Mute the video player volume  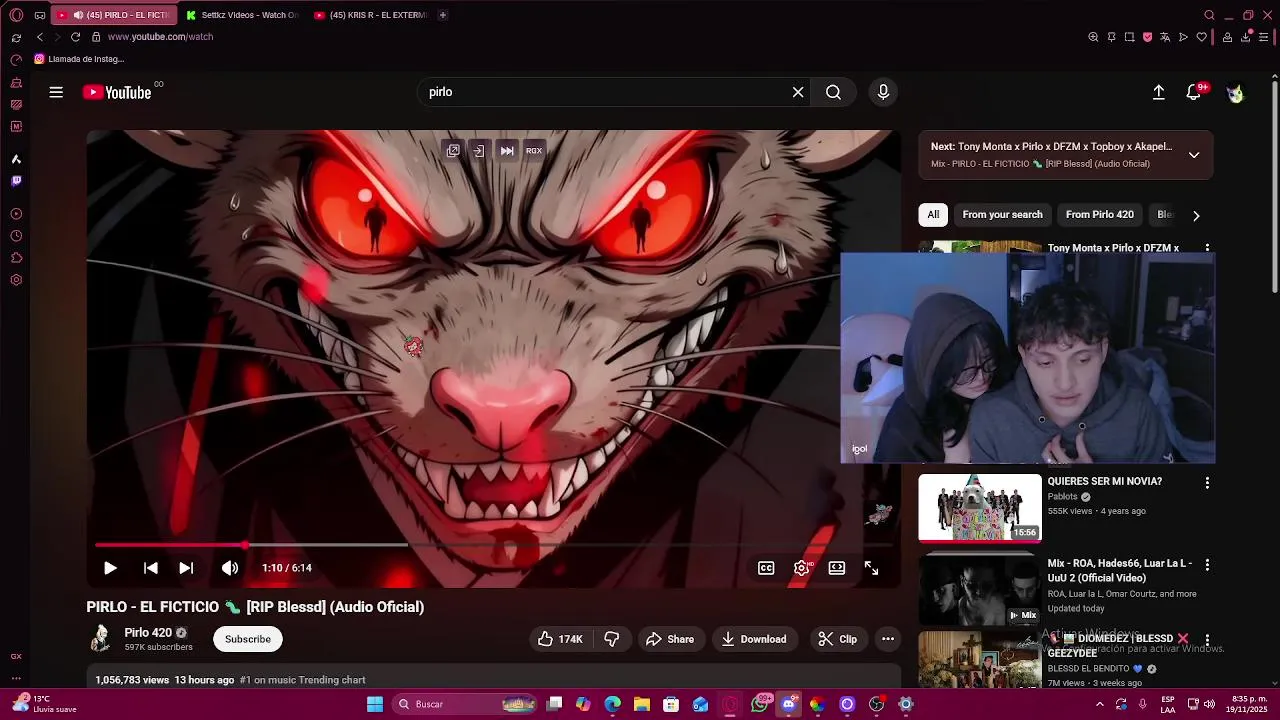(230, 568)
